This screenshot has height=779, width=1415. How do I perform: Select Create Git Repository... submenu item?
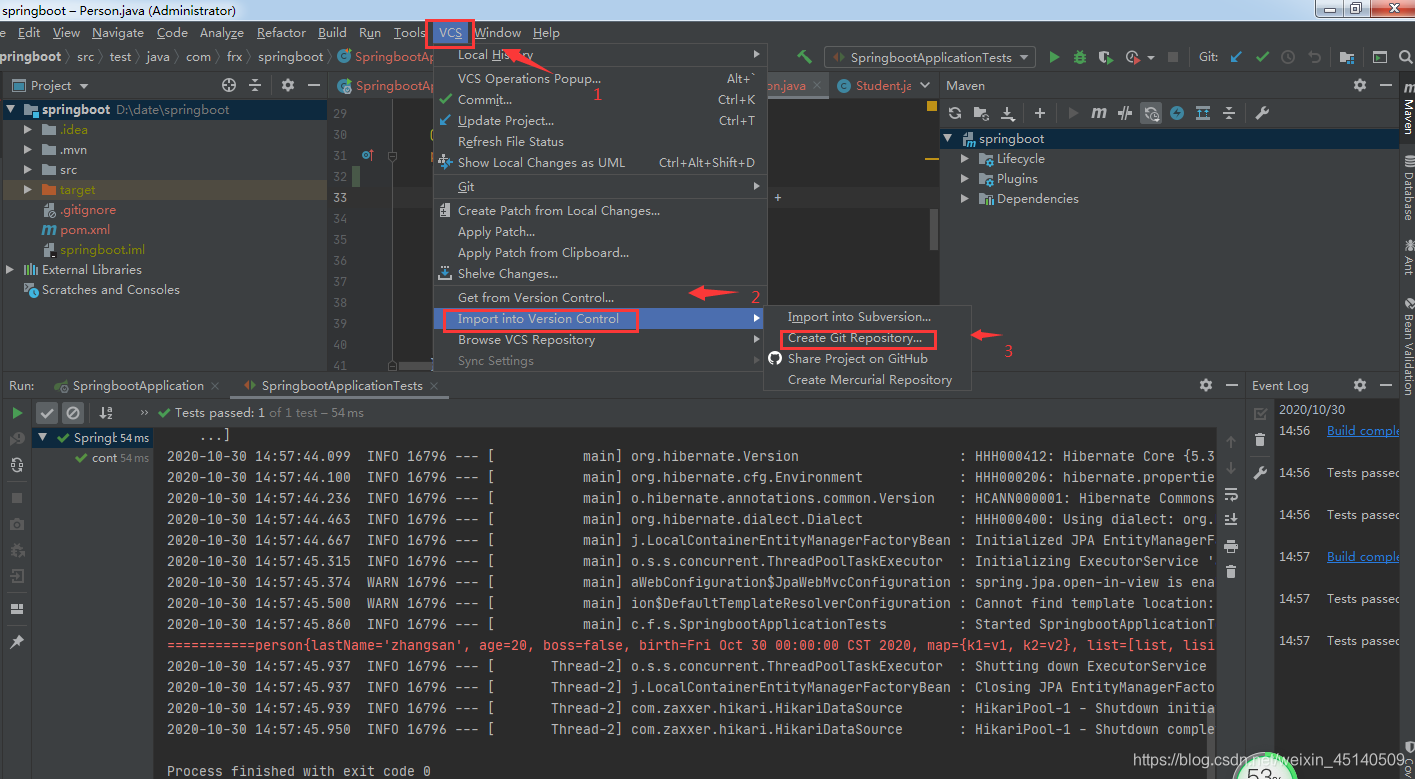(x=855, y=338)
